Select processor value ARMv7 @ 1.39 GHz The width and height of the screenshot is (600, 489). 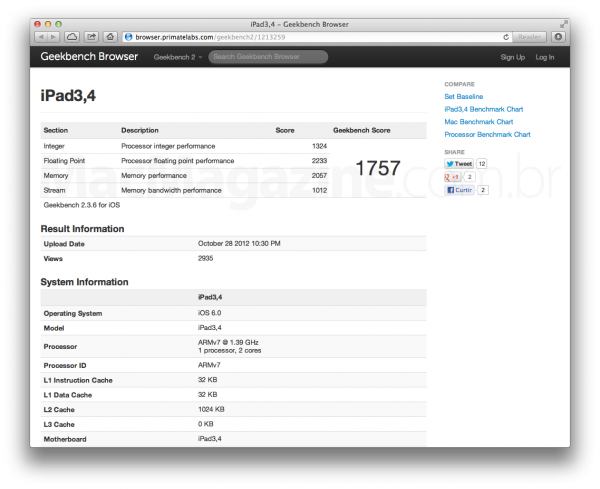click(x=228, y=342)
